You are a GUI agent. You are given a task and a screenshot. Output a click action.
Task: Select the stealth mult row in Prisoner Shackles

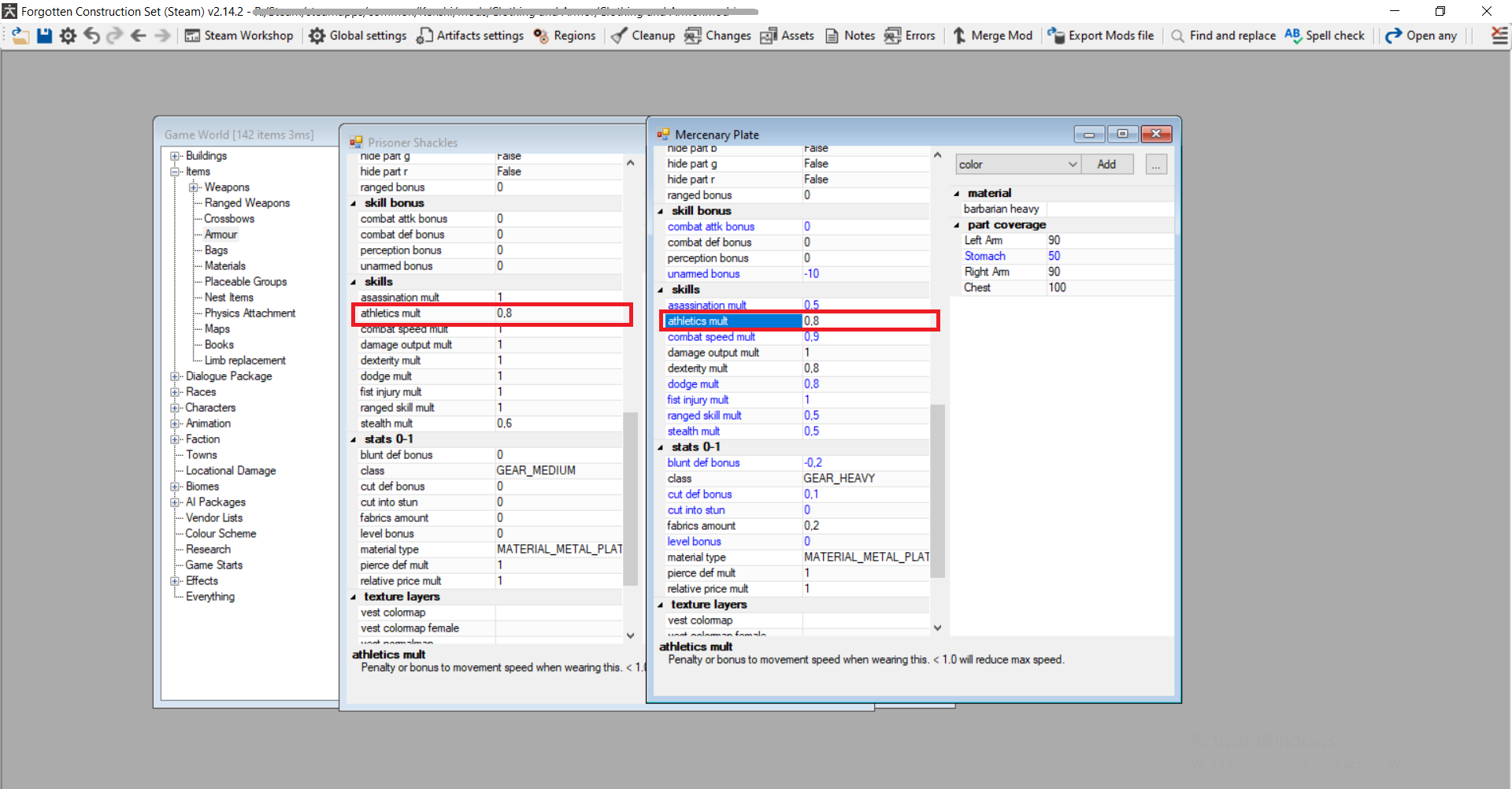click(489, 424)
